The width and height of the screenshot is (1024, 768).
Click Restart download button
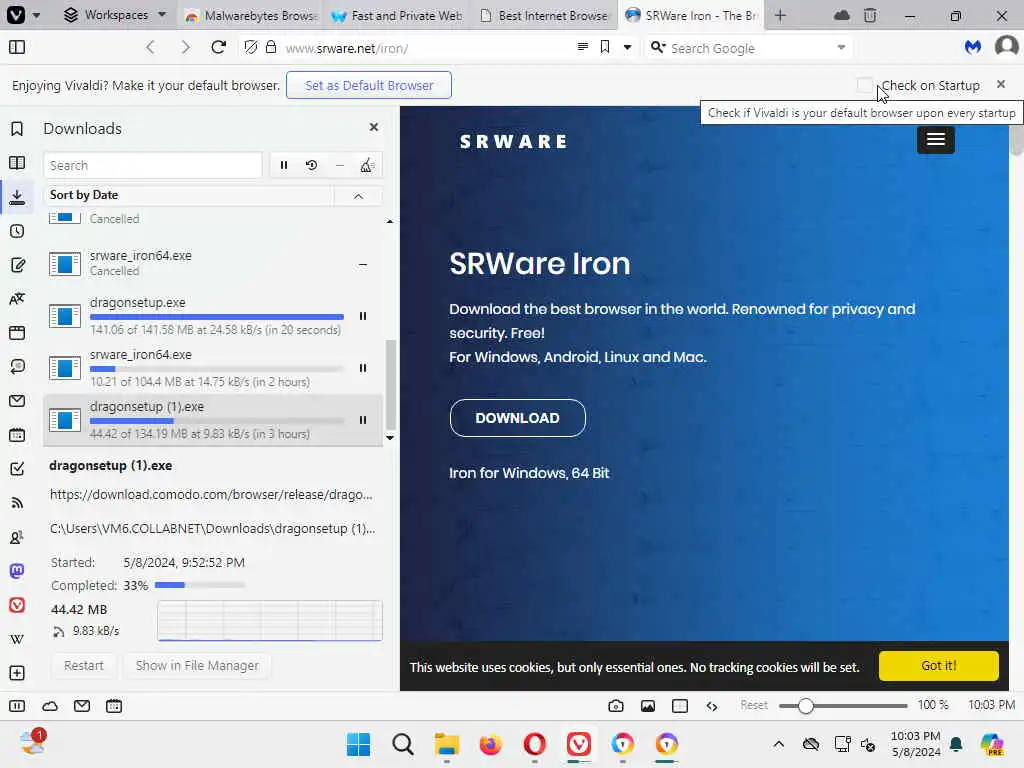pos(84,665)
